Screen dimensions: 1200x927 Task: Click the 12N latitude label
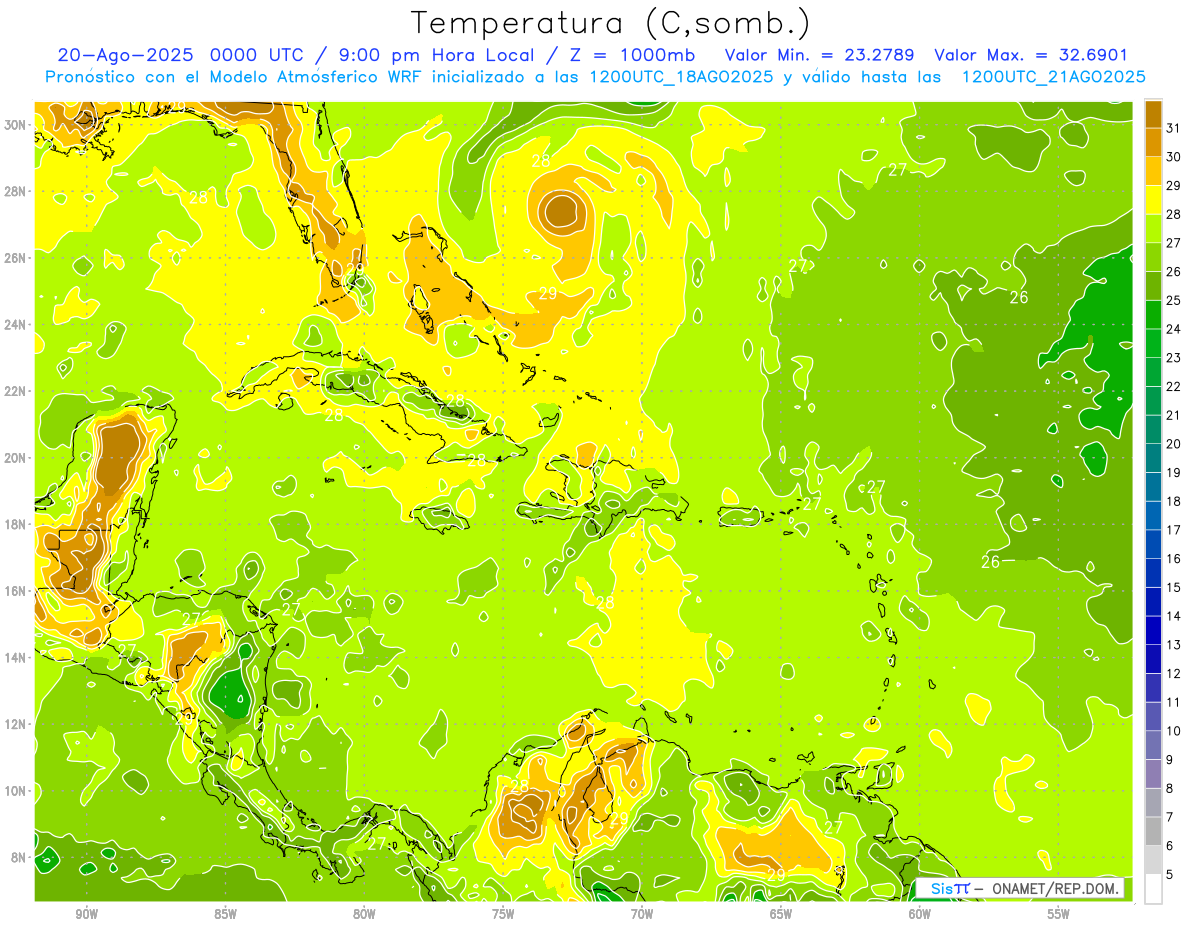pyautogui.click(x=16, y=724)
